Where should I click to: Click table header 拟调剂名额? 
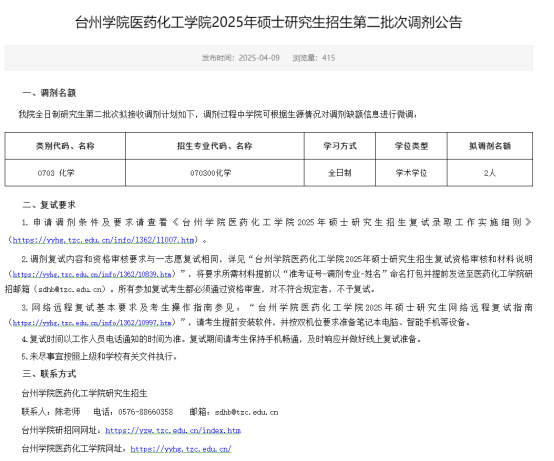[x=490, y=146]
